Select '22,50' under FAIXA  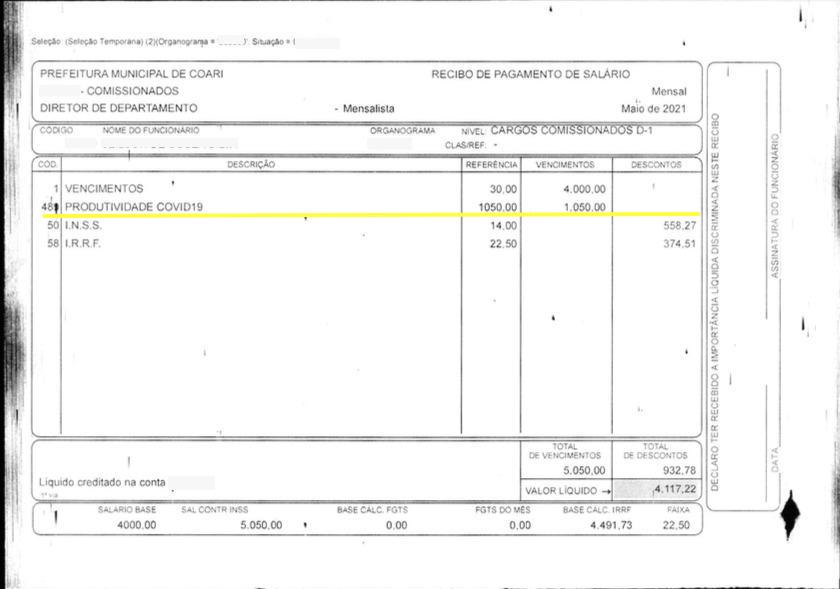[x=676, y=525]
